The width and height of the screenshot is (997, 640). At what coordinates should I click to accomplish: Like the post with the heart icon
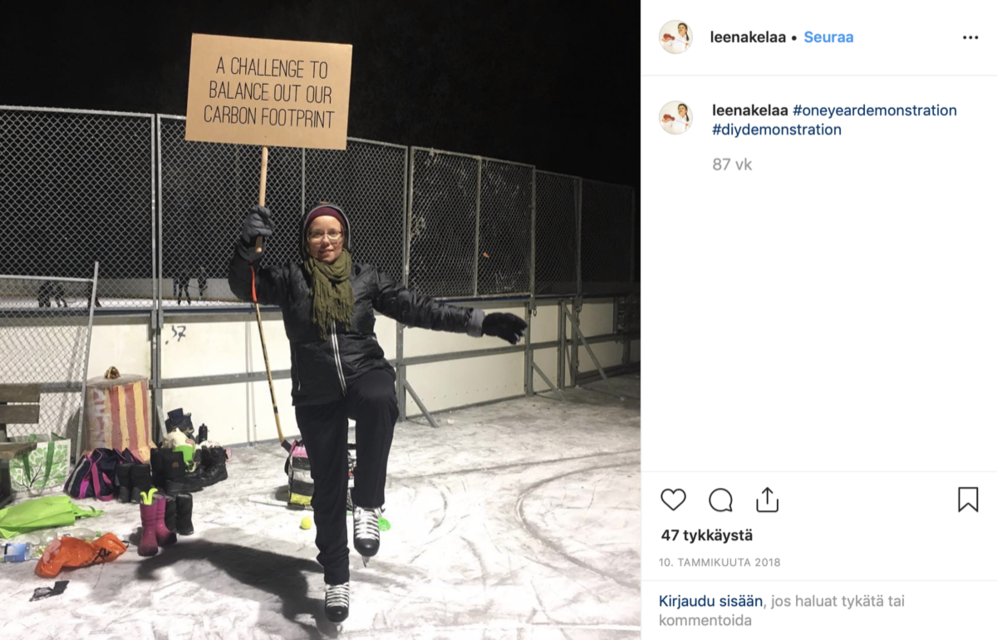pos(673,500)
